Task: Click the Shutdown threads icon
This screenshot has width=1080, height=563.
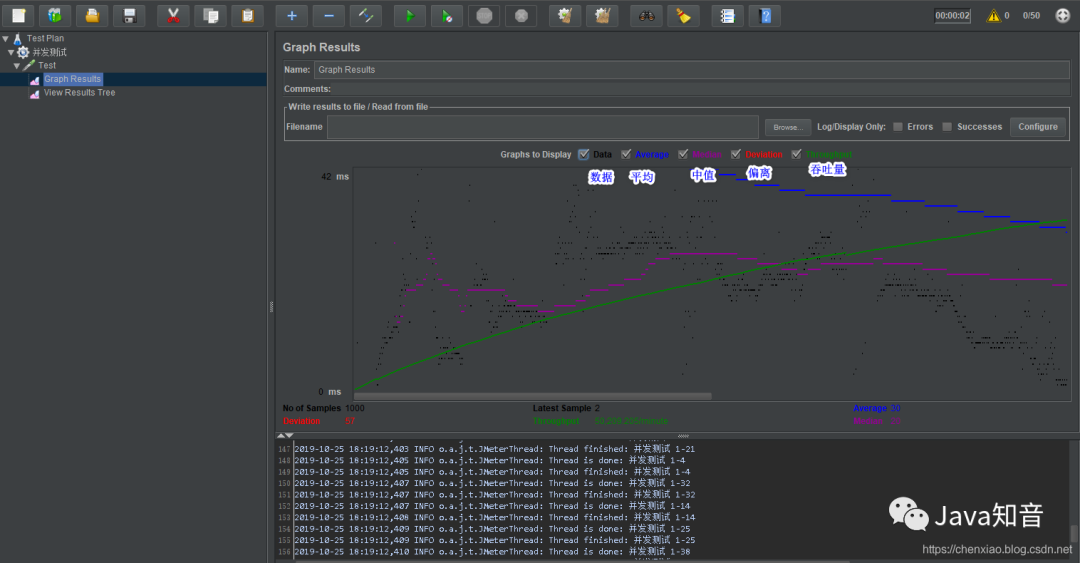Action: pyautogui.click(x=521, y=15)
